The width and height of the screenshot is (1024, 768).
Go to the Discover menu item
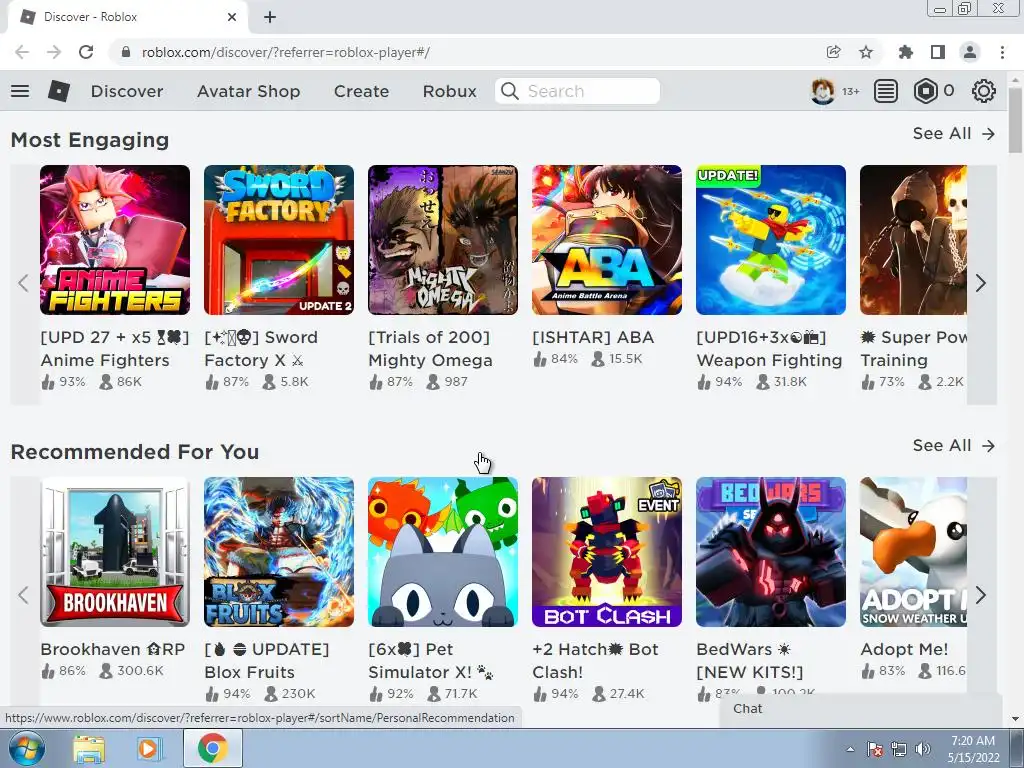pos(127,91)
